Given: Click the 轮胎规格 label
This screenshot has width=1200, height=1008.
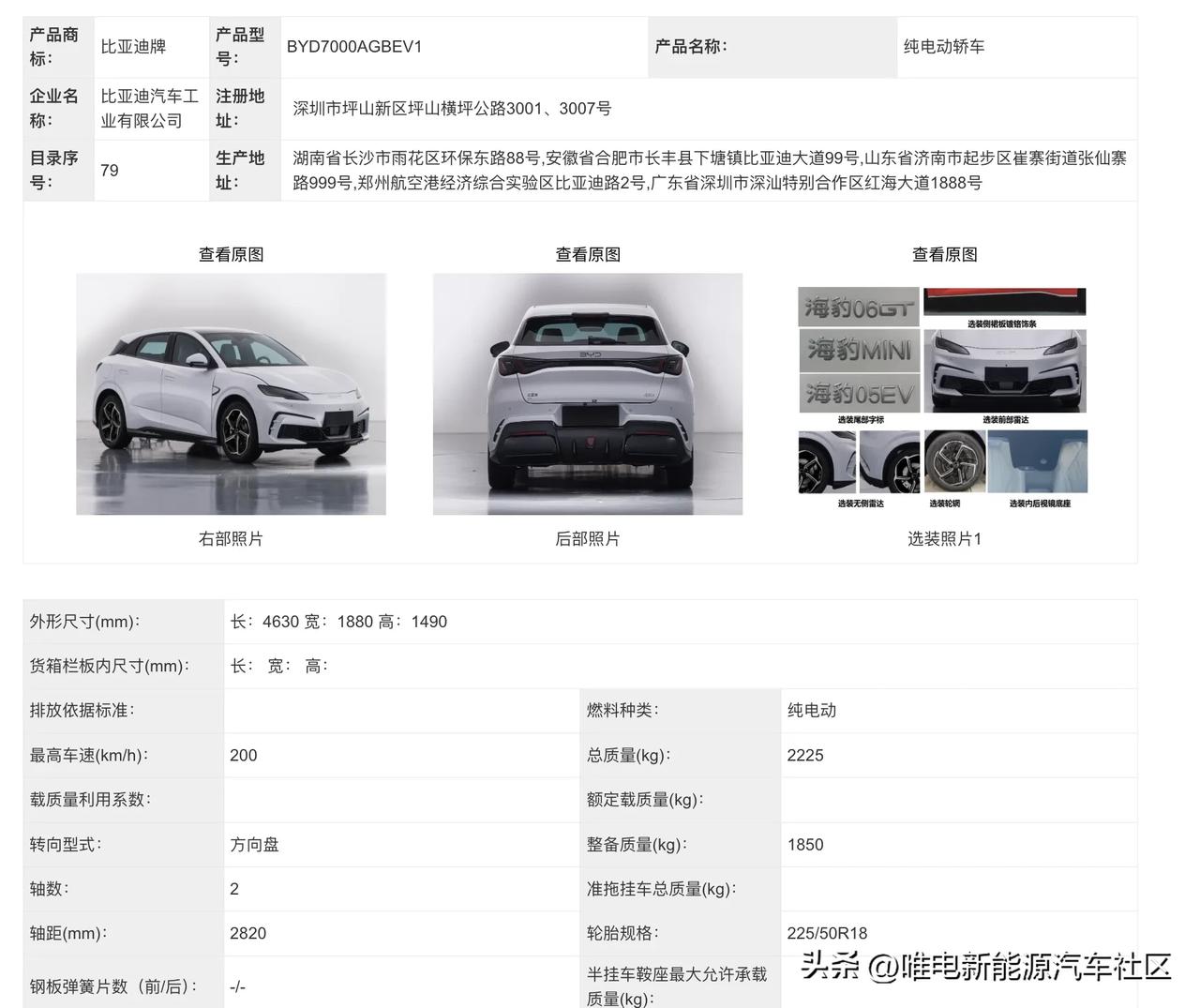Looking at the screenshot, I should pyautogui.click(x=622, y=933).
